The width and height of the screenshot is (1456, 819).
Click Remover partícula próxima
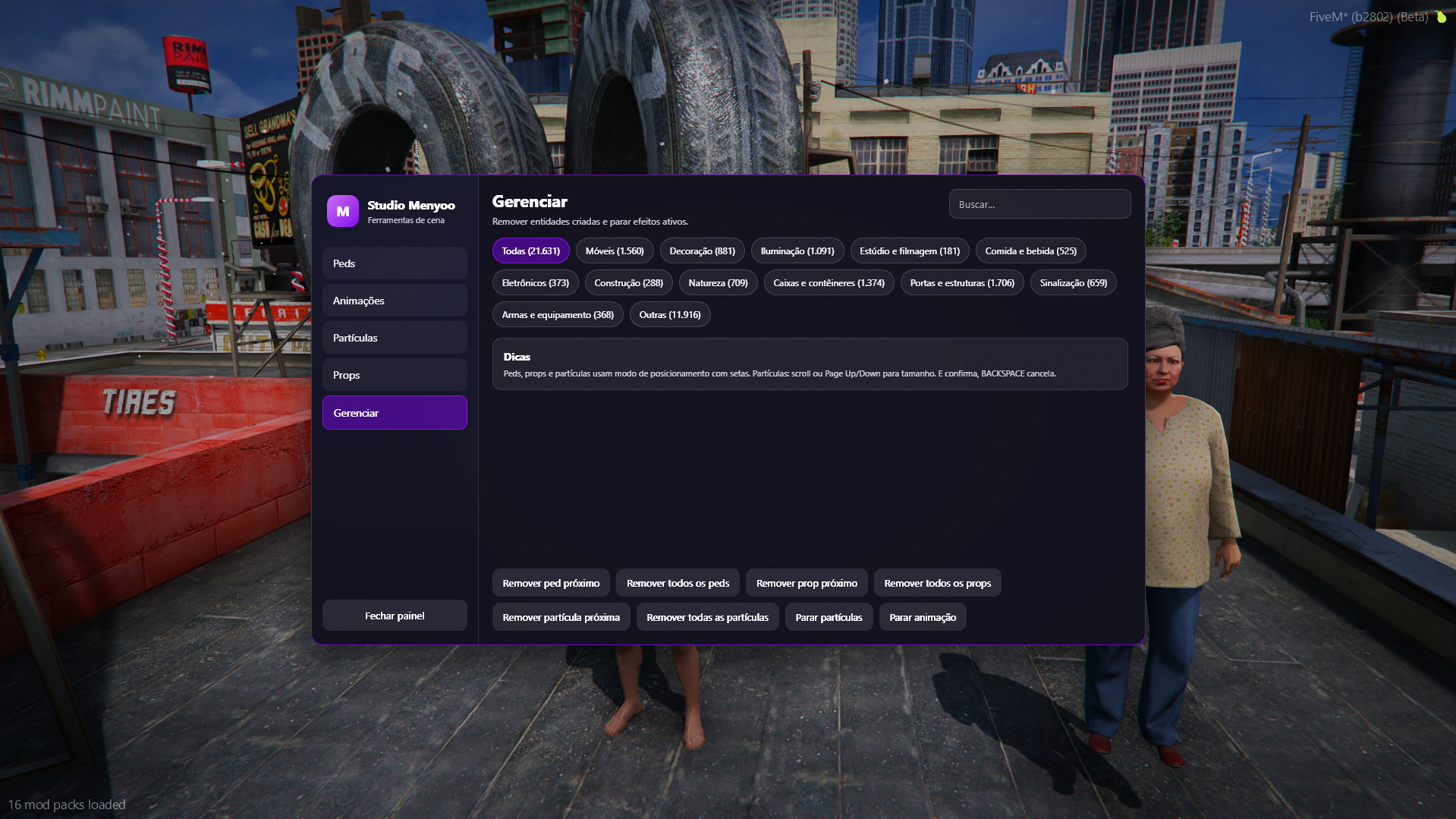(x=561, y=617)
